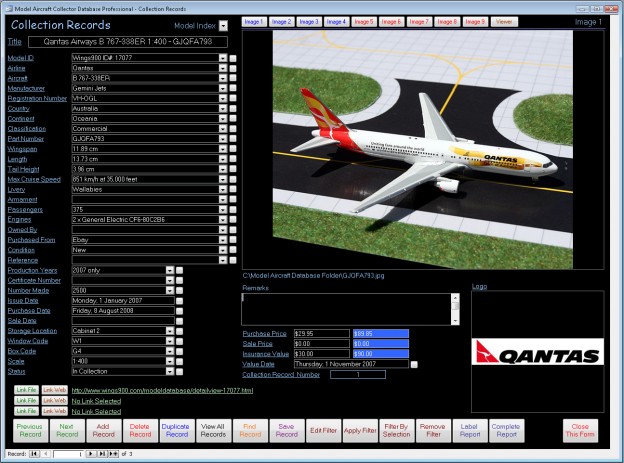Click the Previous Record button
Viewport: 624px width, 463px height.
pyautogui.click(x=30, y=430)
